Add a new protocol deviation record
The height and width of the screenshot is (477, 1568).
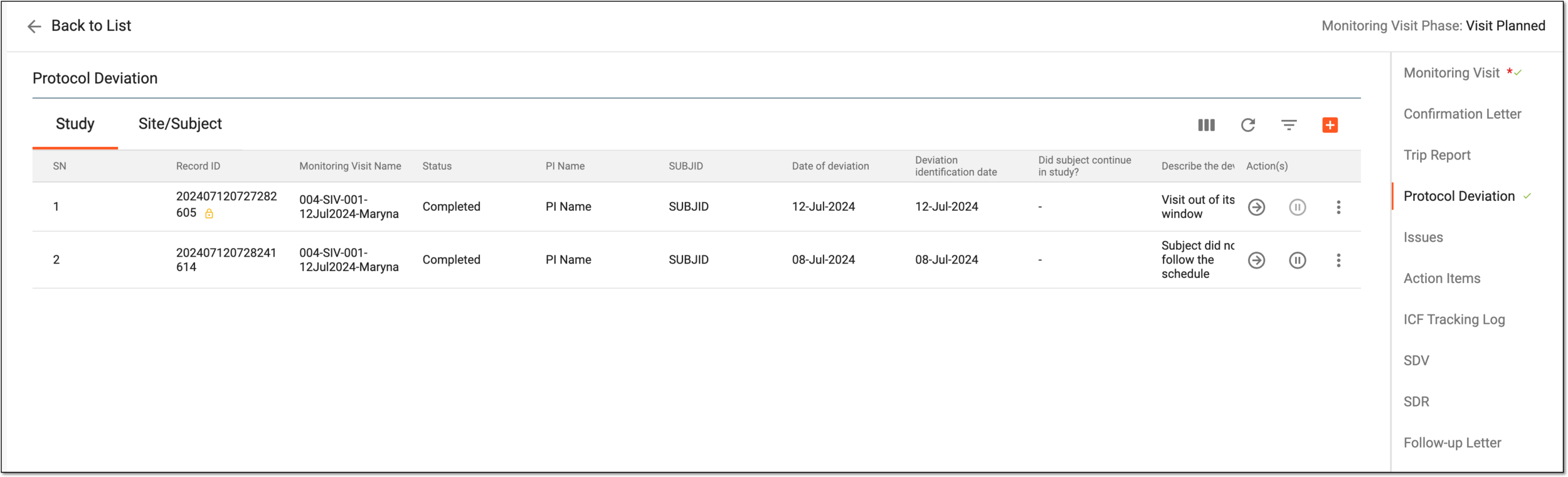click(1330, 125)
